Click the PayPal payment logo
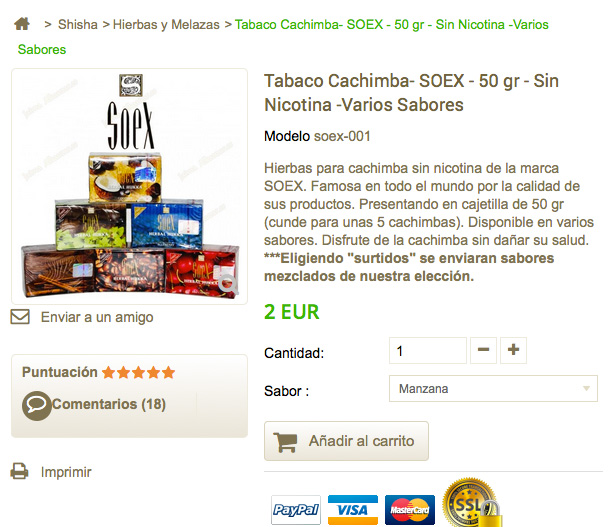The height and width of the screenshot is (527, 613). 296,510
